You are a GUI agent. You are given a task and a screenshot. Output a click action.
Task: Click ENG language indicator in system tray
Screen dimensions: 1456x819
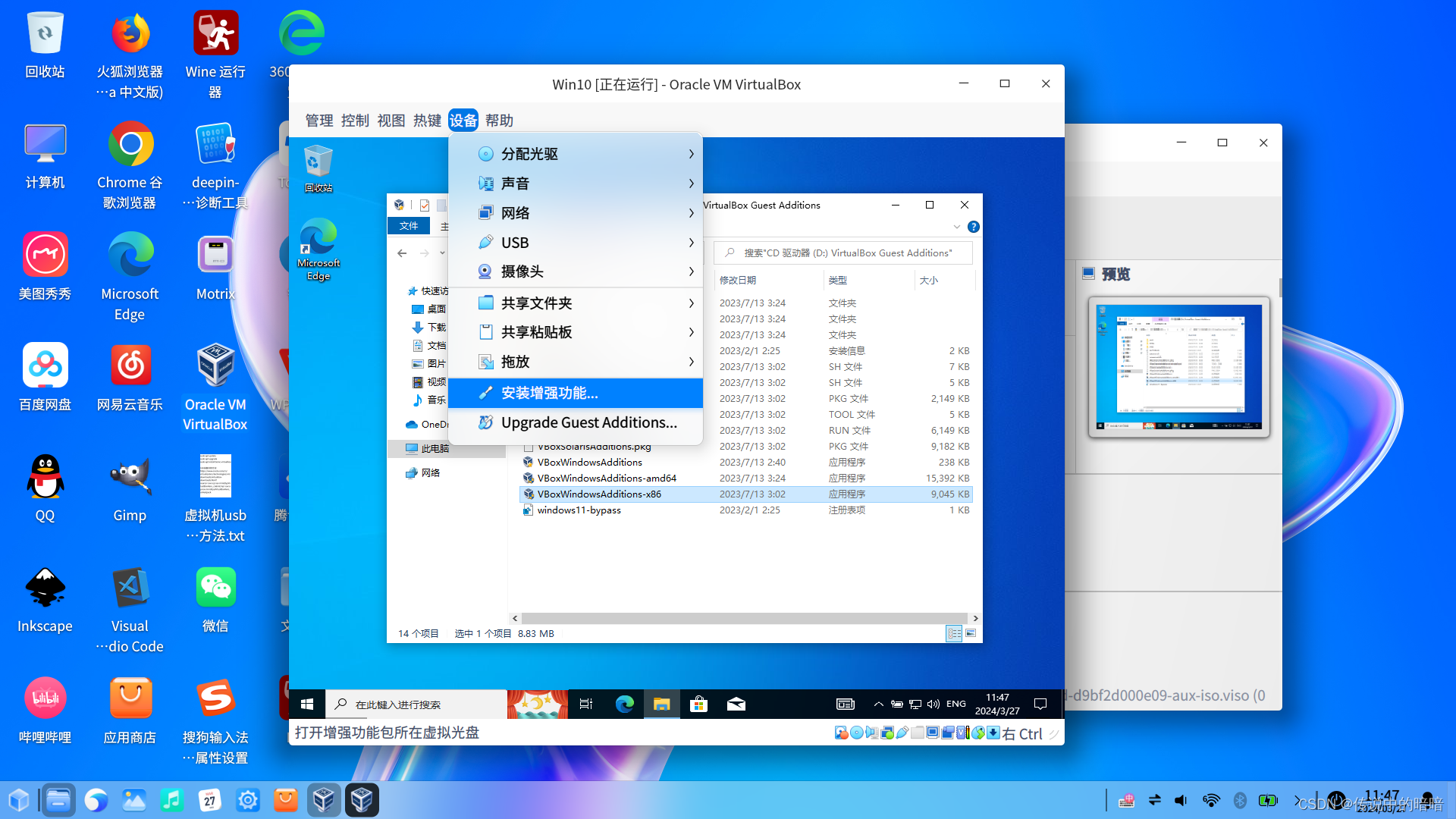958,704
